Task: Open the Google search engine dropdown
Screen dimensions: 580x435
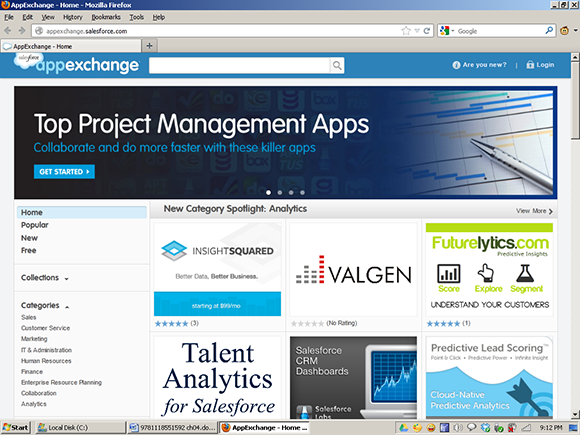Action: click(447, 31)
